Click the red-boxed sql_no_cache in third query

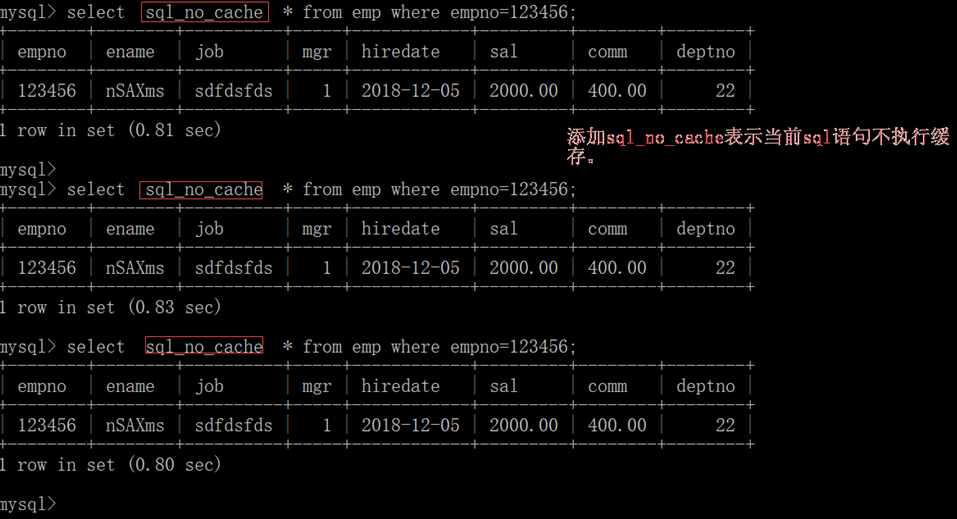[x=203, y=347]
